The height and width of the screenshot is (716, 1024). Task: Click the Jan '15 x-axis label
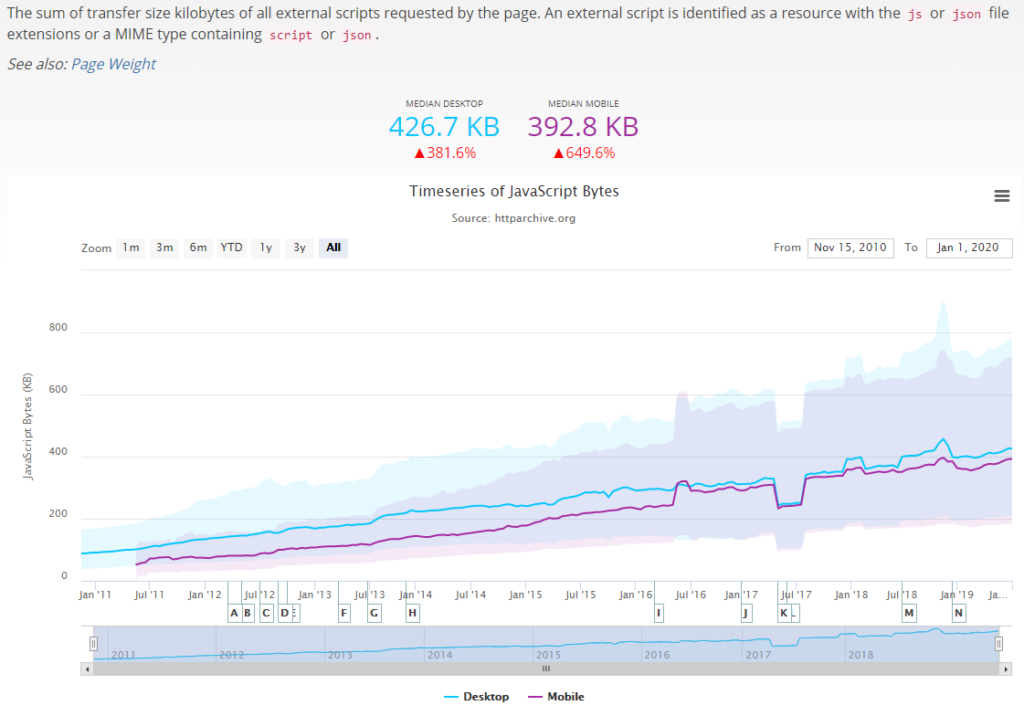[526, 594]
